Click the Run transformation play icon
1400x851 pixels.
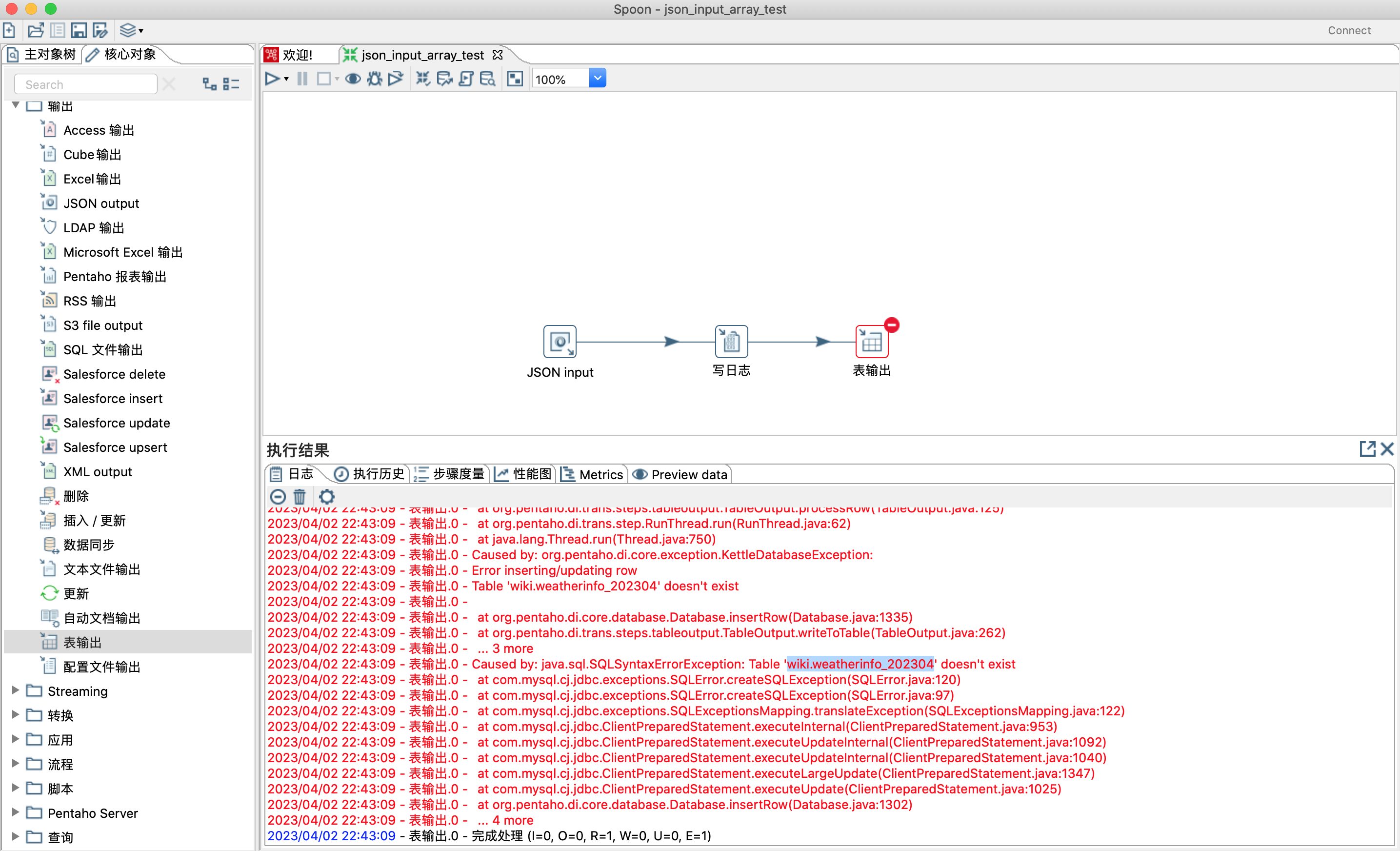(x=272, y=79)
